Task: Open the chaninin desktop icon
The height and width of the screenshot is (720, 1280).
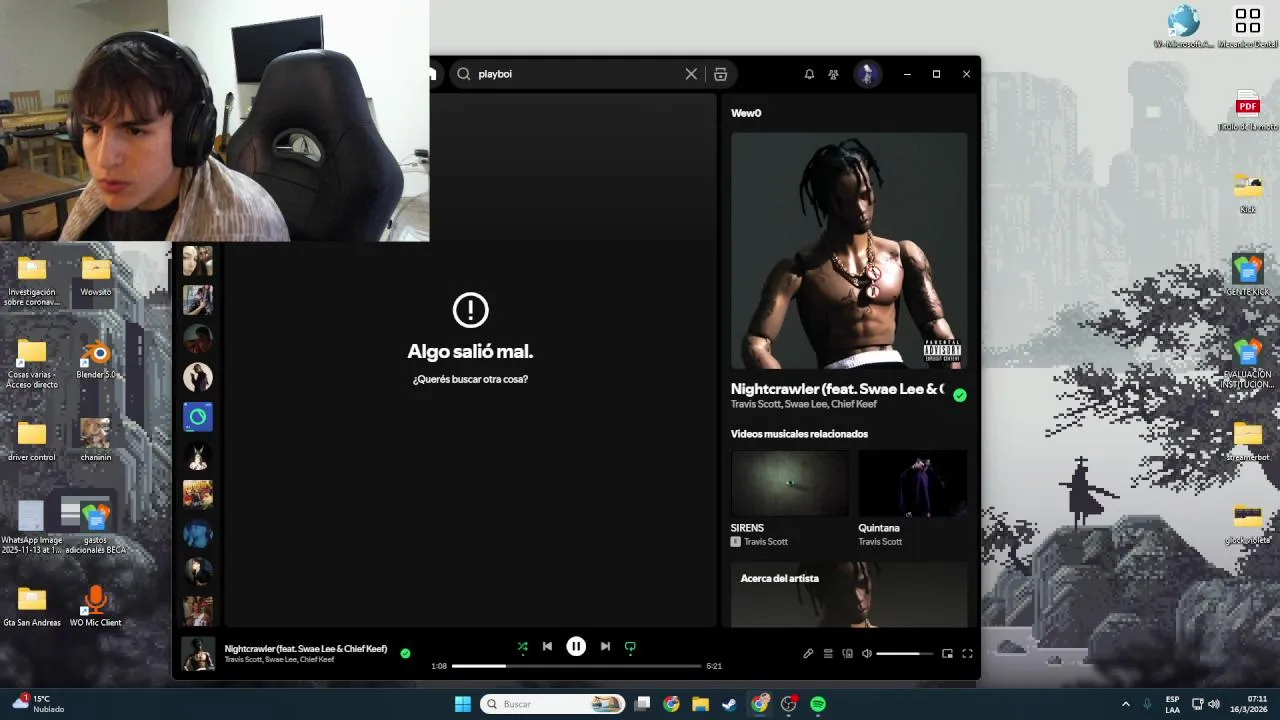Action: point(96,441)
